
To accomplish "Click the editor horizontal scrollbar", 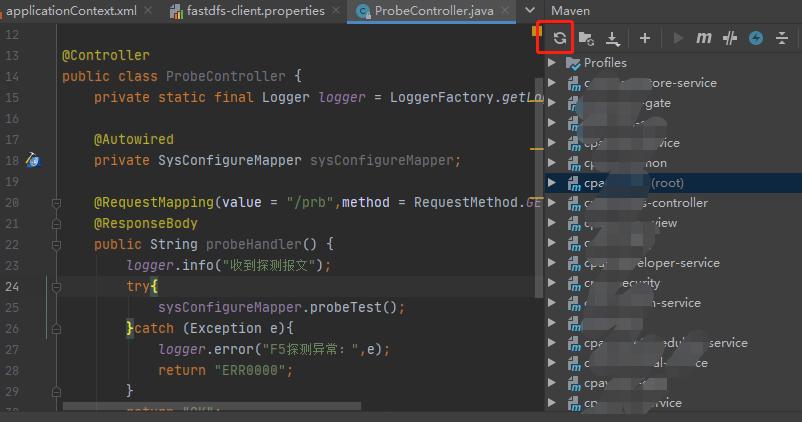I will pyautogui.click(x=212, y=406).
